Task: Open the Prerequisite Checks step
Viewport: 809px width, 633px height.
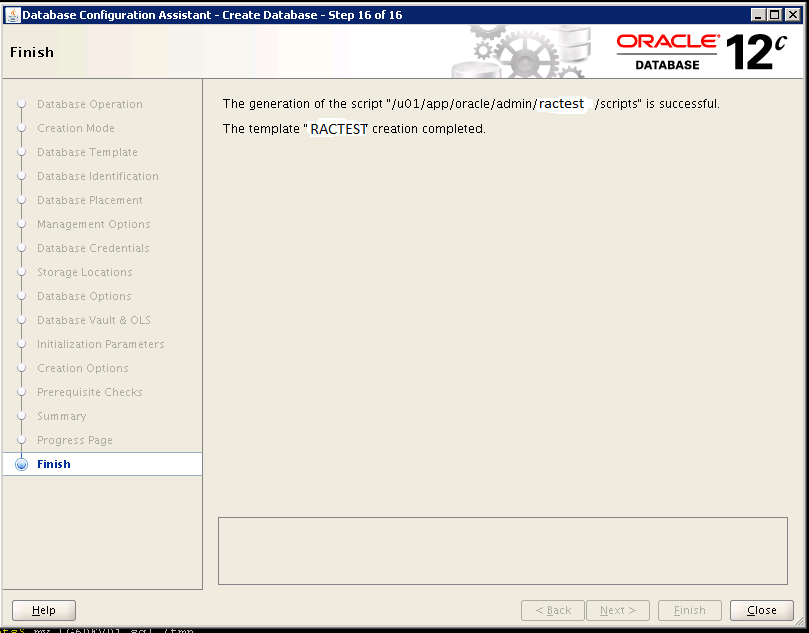Action: 90,392
